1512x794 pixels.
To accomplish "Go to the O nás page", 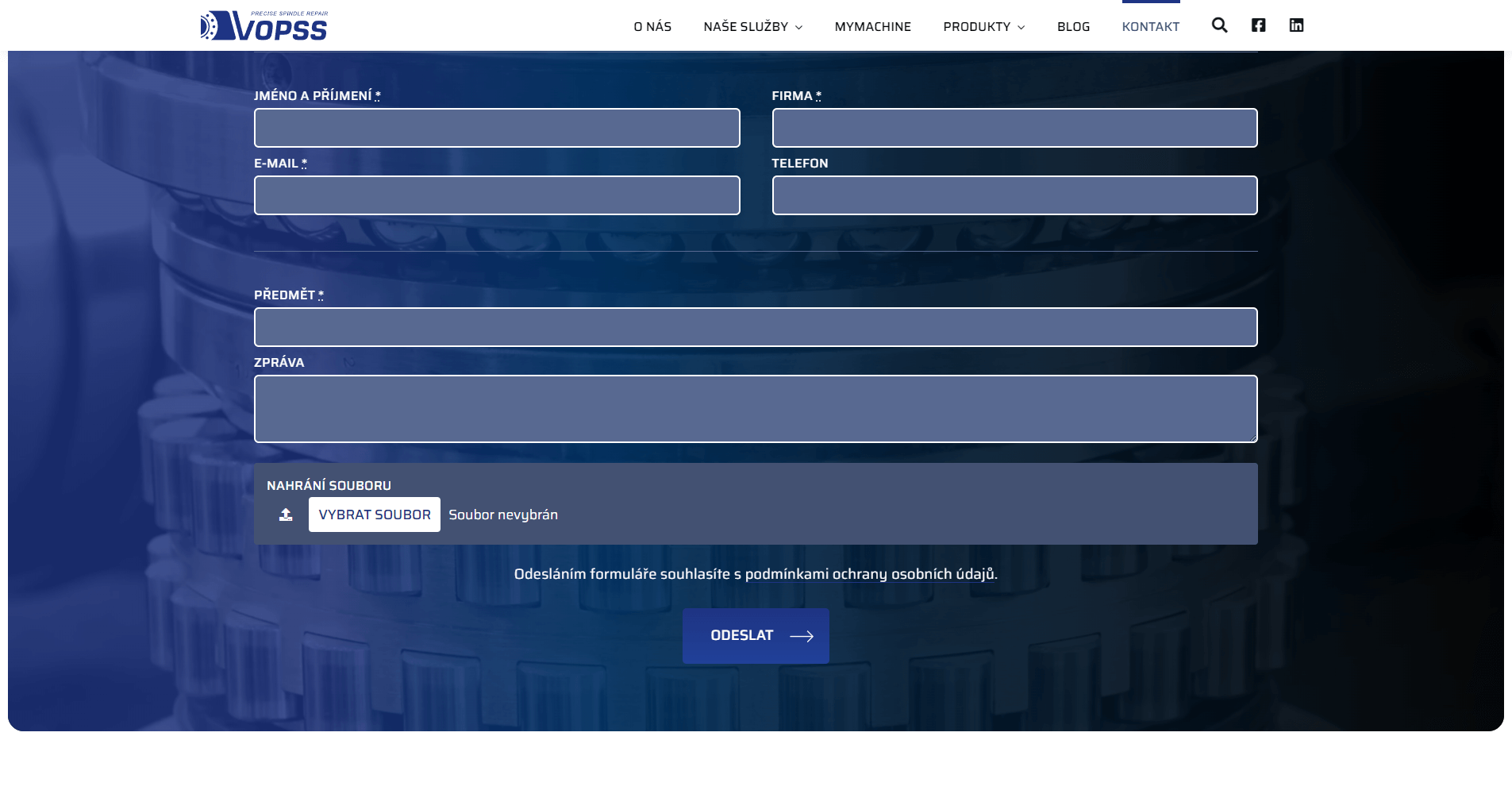I will (x=652, y=27).
